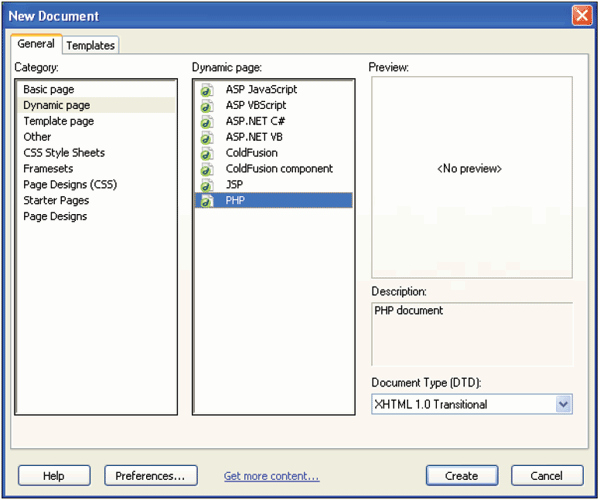Open the Document Type (DTD) dropdown arrow
The width and height of the screenshot is (600, 500).
(563, 404)
